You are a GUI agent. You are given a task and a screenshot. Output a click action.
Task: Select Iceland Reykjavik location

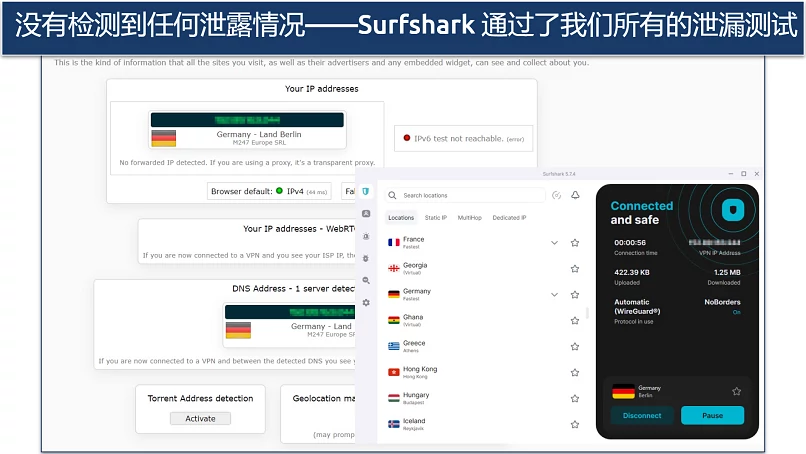pos(484,424)
